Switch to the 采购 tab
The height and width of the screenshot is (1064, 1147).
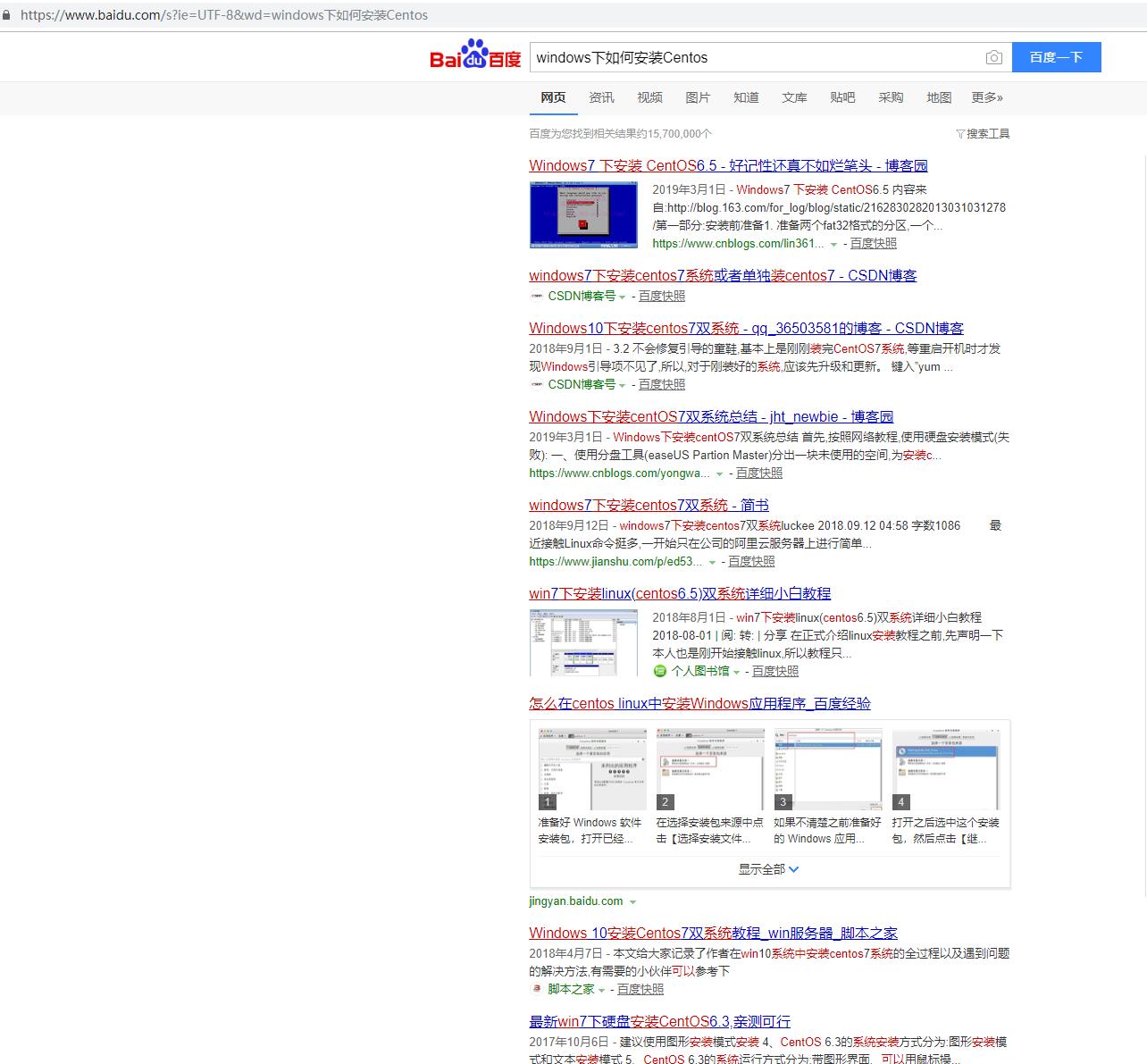coord(891,97)
